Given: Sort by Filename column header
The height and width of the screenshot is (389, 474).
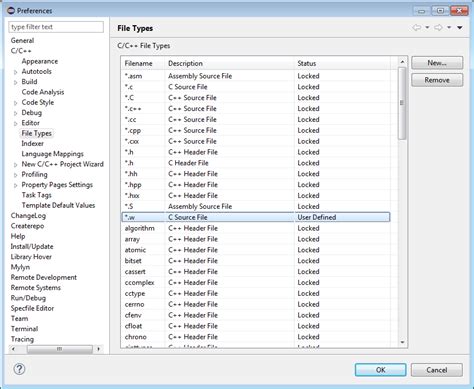Looking at the screenshot, I should (x=143, y=63).
